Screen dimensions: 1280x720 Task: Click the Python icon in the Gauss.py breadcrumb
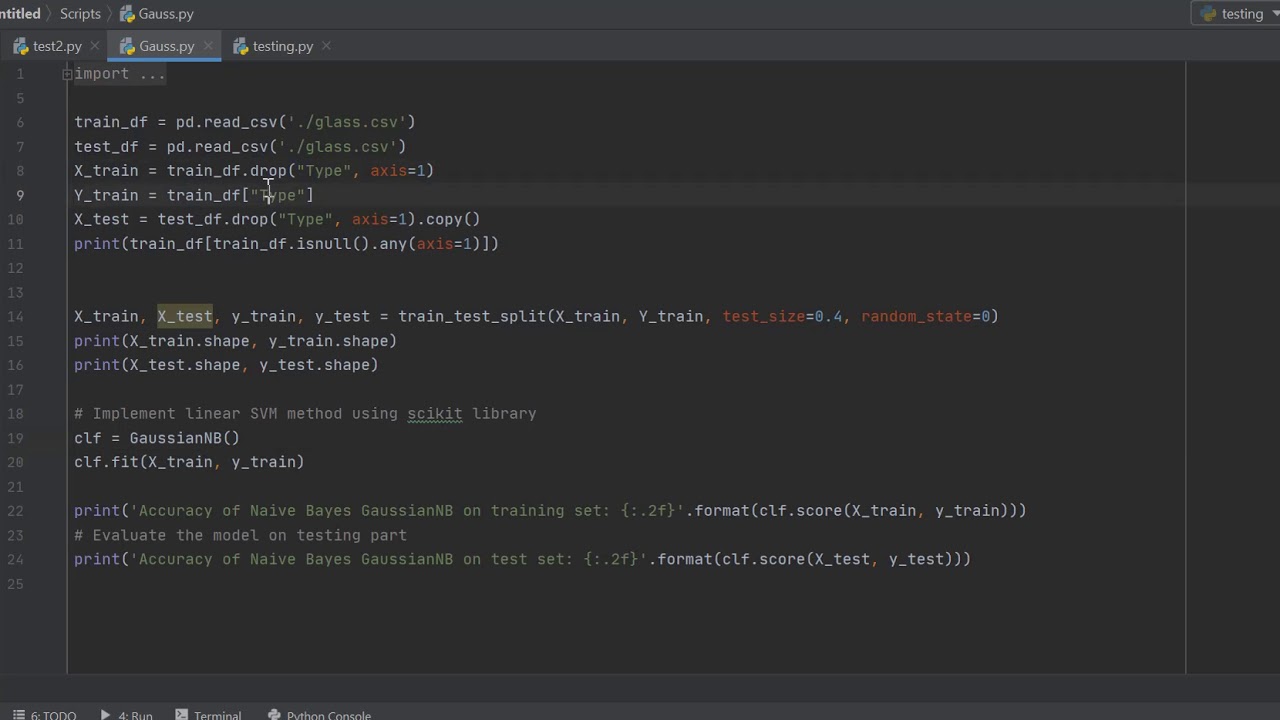127,14
